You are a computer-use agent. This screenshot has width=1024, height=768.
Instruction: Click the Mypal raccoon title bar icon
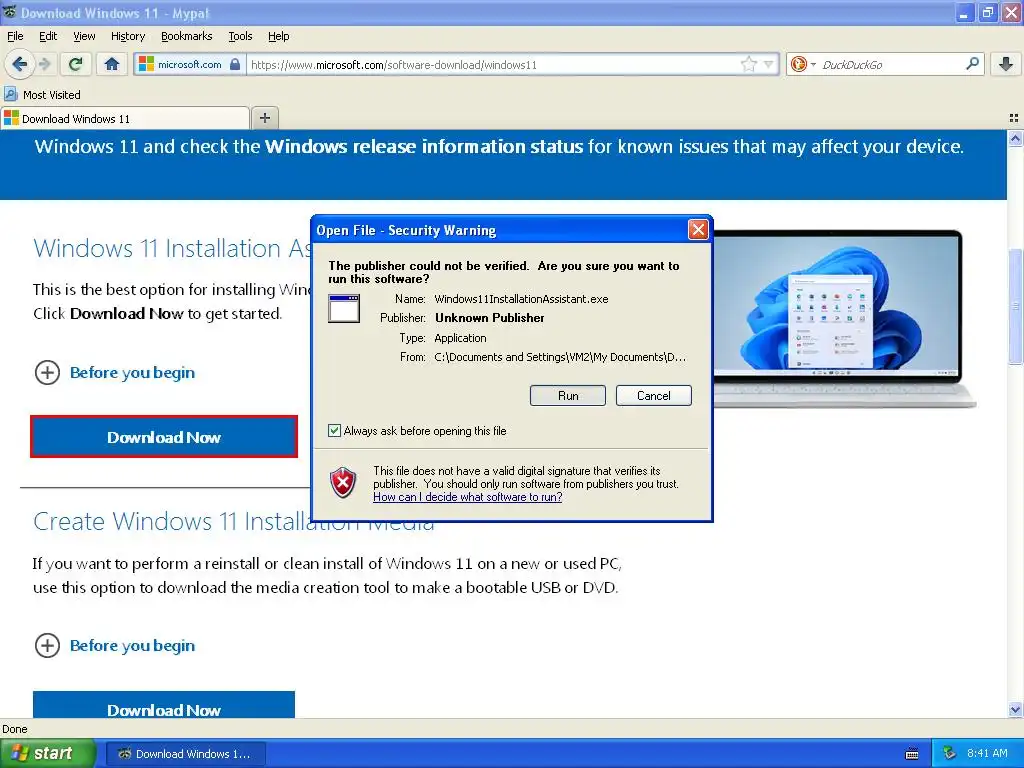9,12
